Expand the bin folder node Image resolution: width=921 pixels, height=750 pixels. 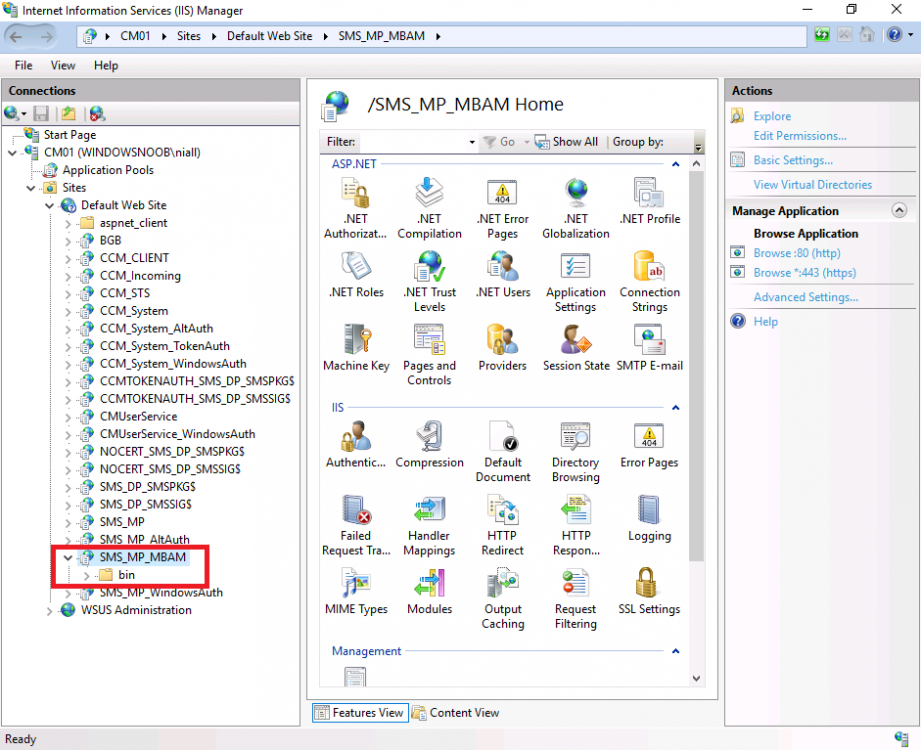[x=87, y=576]
